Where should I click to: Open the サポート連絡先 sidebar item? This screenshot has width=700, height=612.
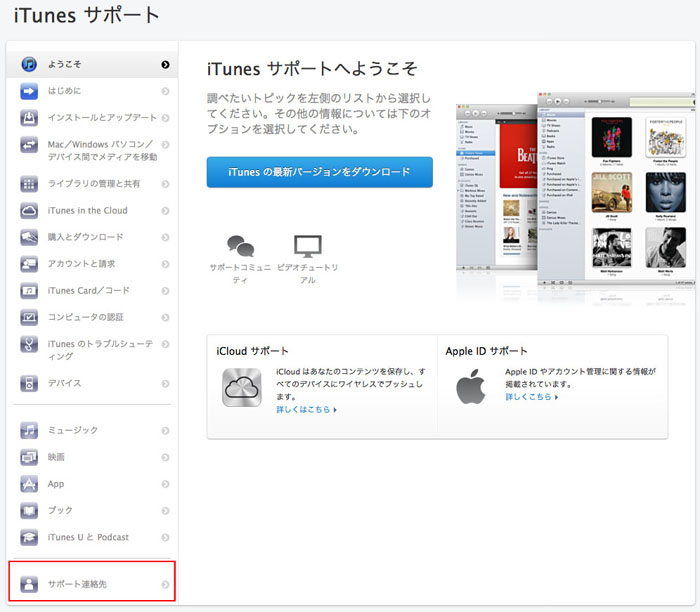pyautogui.click(x=92, y=584)
